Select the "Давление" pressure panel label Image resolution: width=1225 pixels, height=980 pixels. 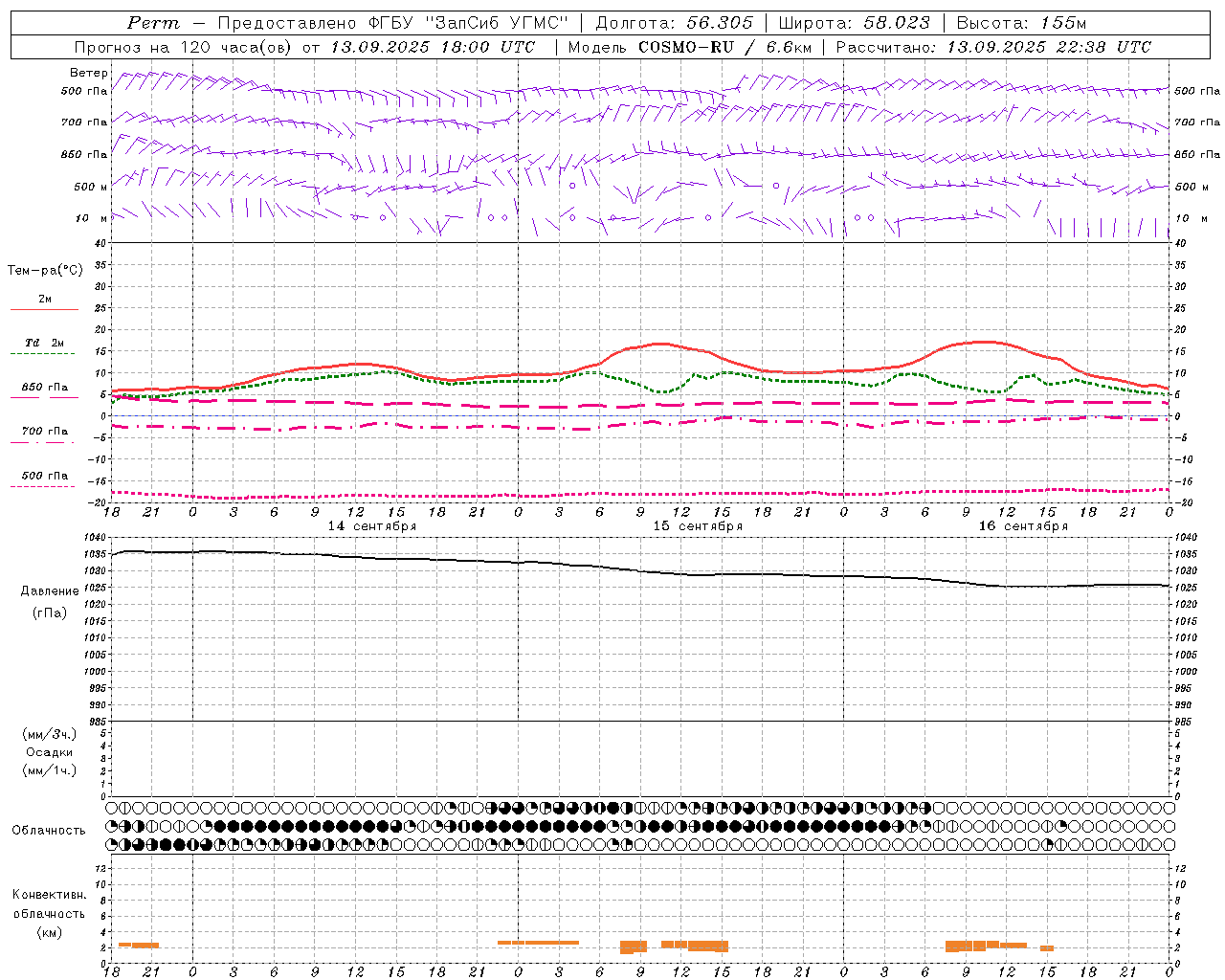(x=50, y=591)
